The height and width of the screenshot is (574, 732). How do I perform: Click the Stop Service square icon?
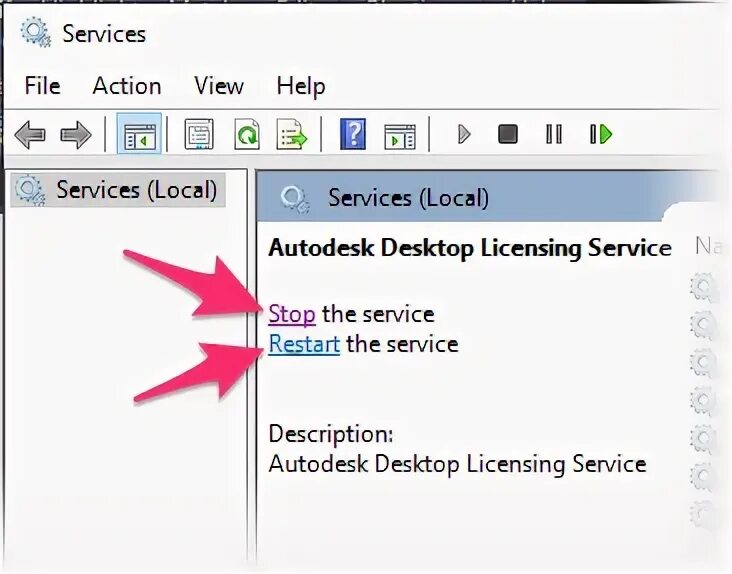pos(508,134)
